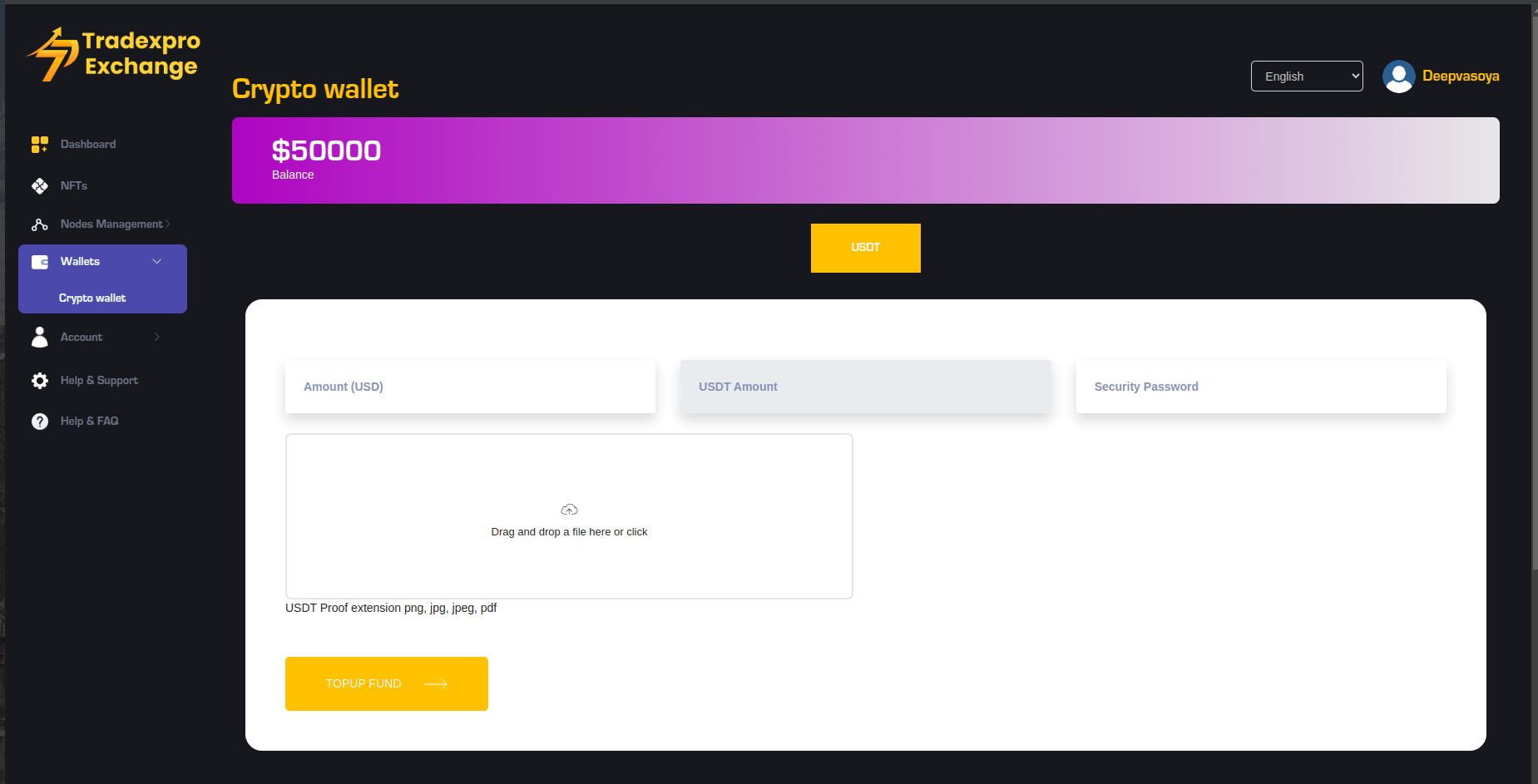Click the USDT Proof extension note
Screen dimensions: 1538x784
coord(391,608)
